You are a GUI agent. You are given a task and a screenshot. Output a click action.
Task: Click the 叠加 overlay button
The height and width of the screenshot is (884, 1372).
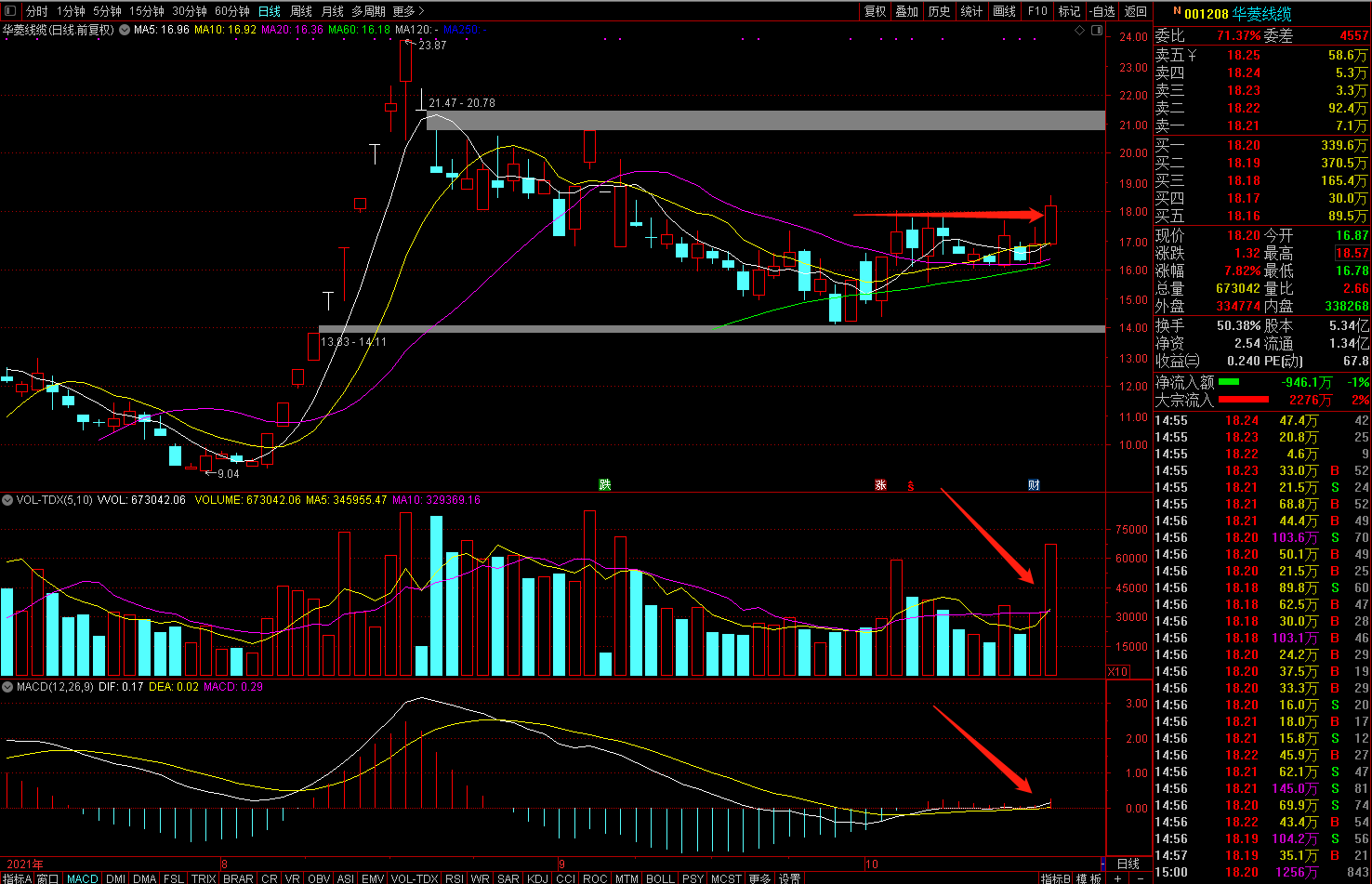coord(907,11)
